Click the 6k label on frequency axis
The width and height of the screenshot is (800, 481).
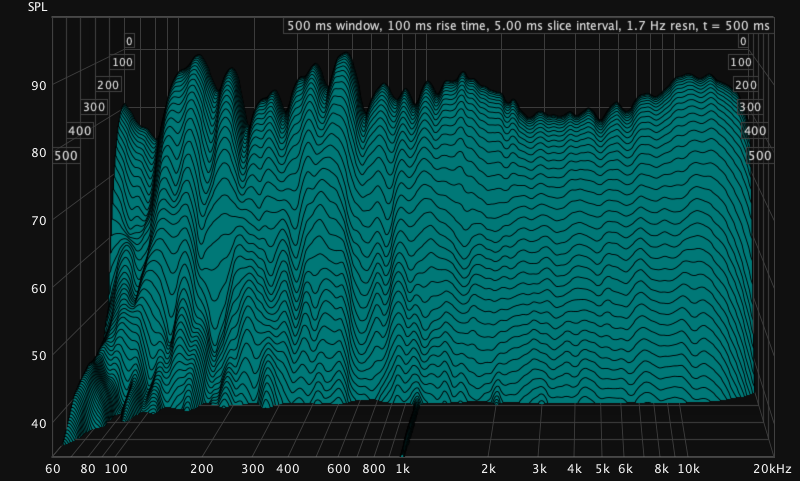point(626,469)
